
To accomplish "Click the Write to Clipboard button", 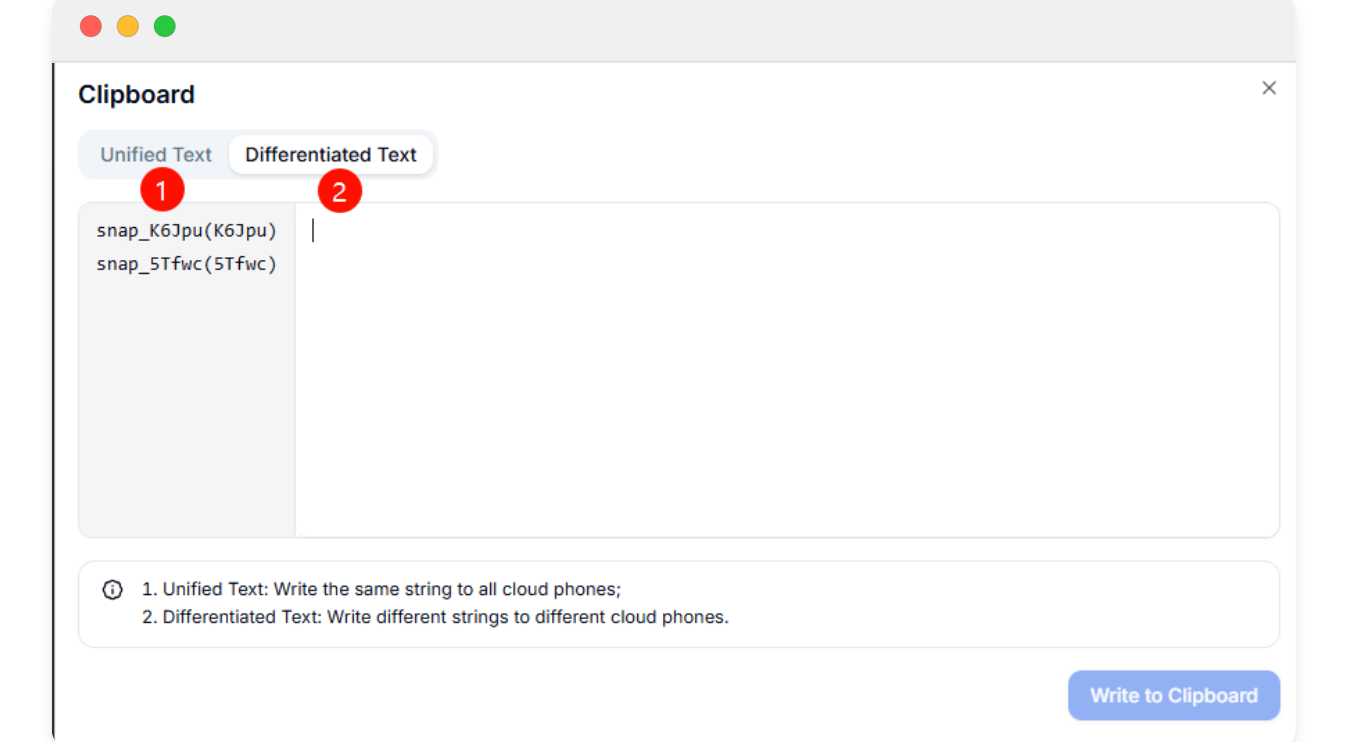I will coord(1174,696).
